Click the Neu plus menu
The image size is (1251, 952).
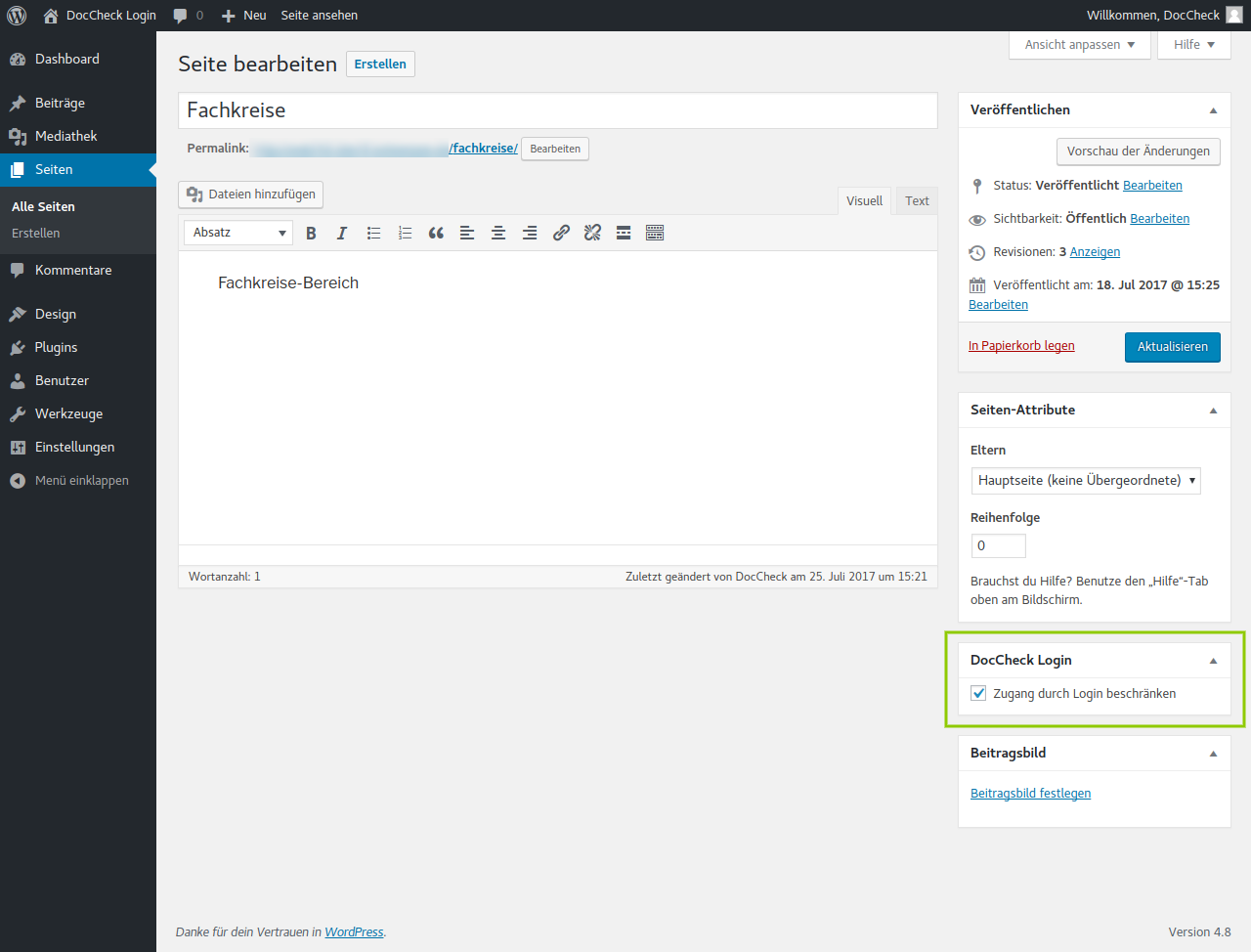(x=244, y=16)
